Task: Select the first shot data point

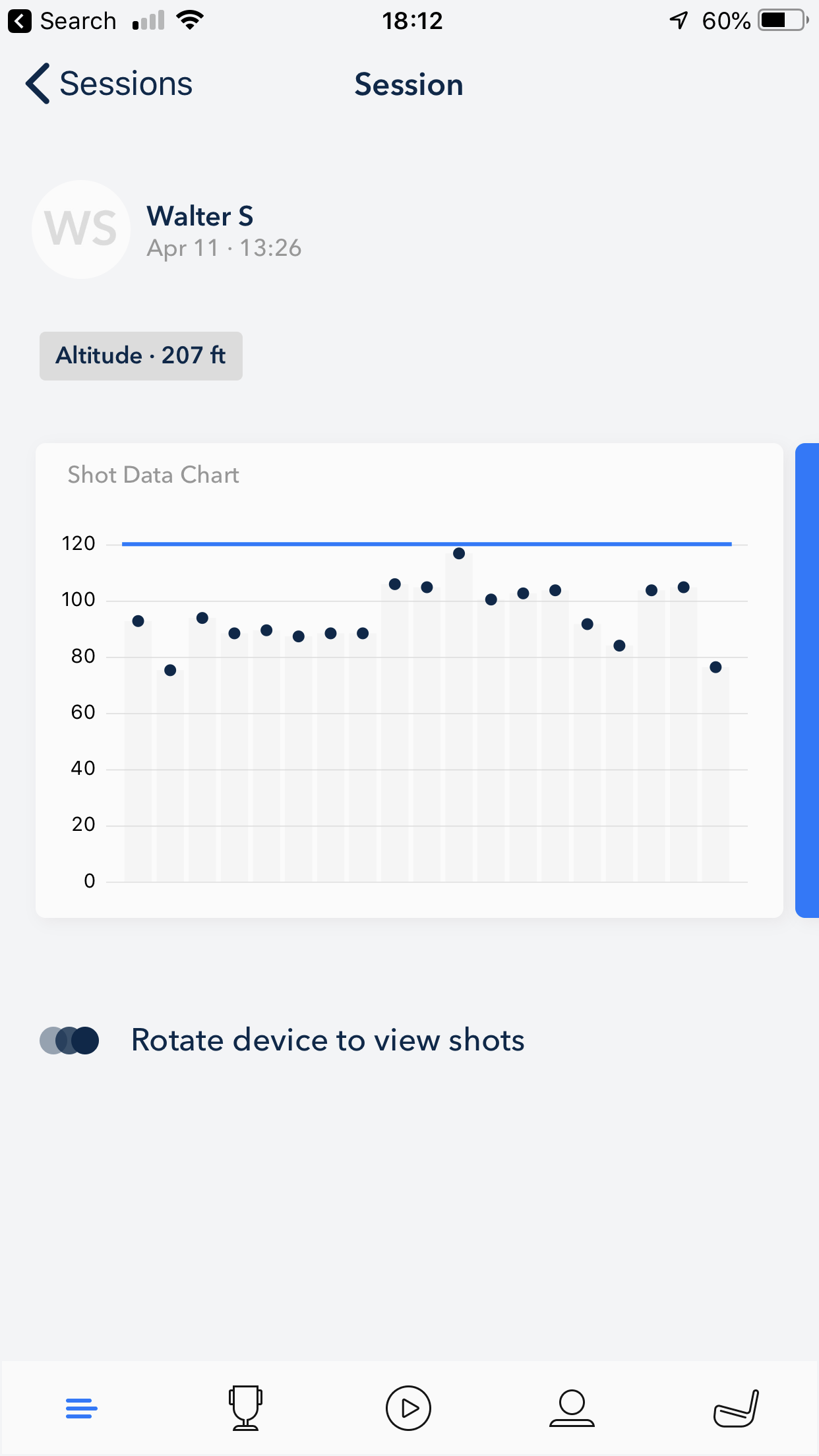Action: pos(138,621)
